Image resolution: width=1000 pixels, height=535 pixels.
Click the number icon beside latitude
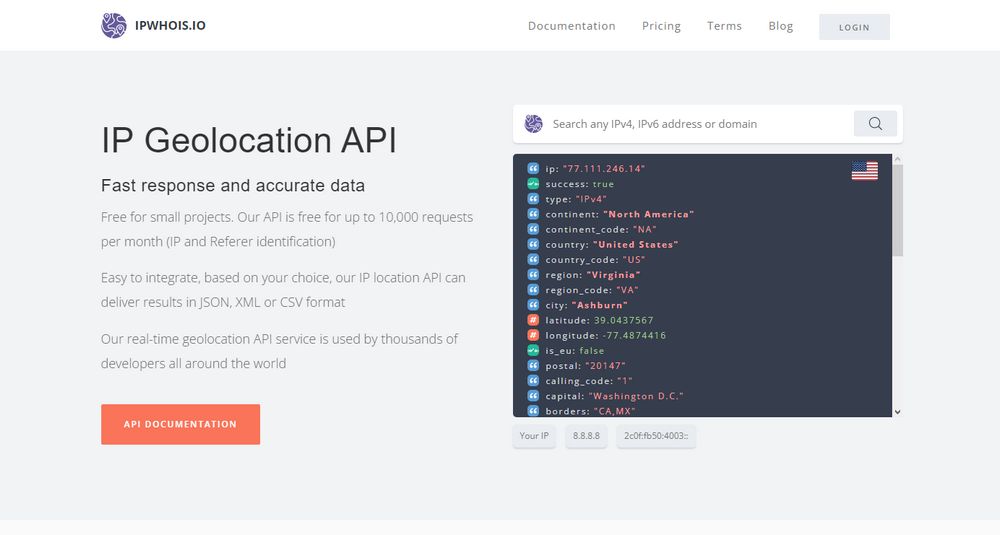533,320
